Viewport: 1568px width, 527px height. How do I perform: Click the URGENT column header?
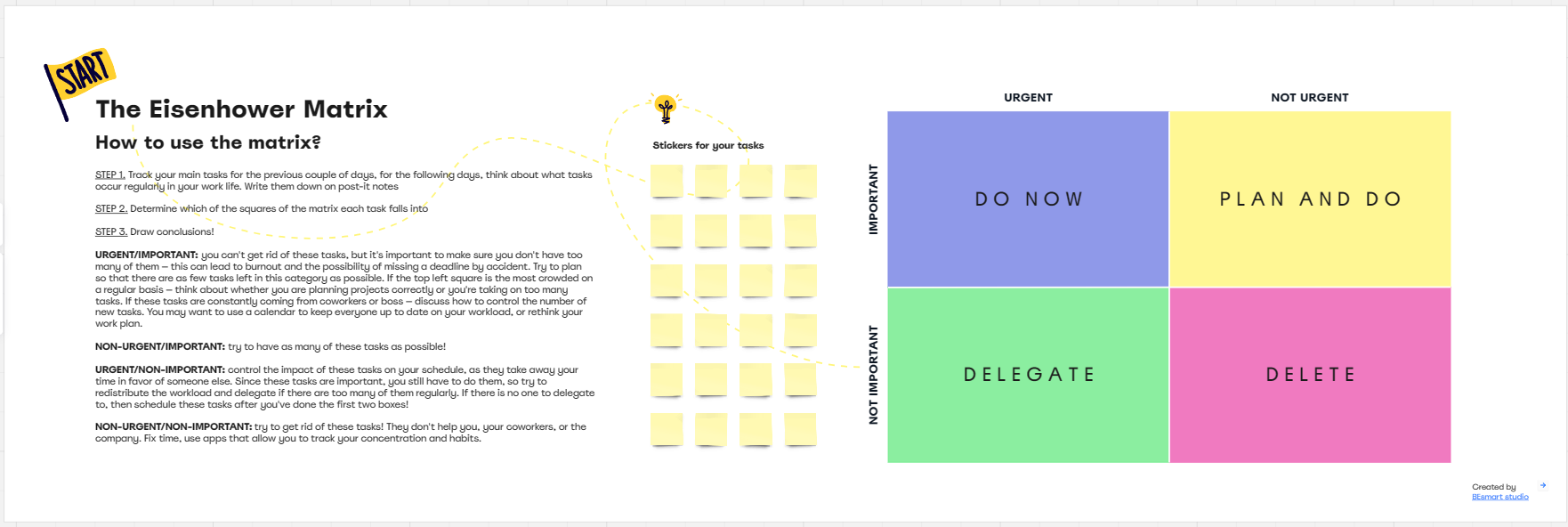tap(1028, 98)
